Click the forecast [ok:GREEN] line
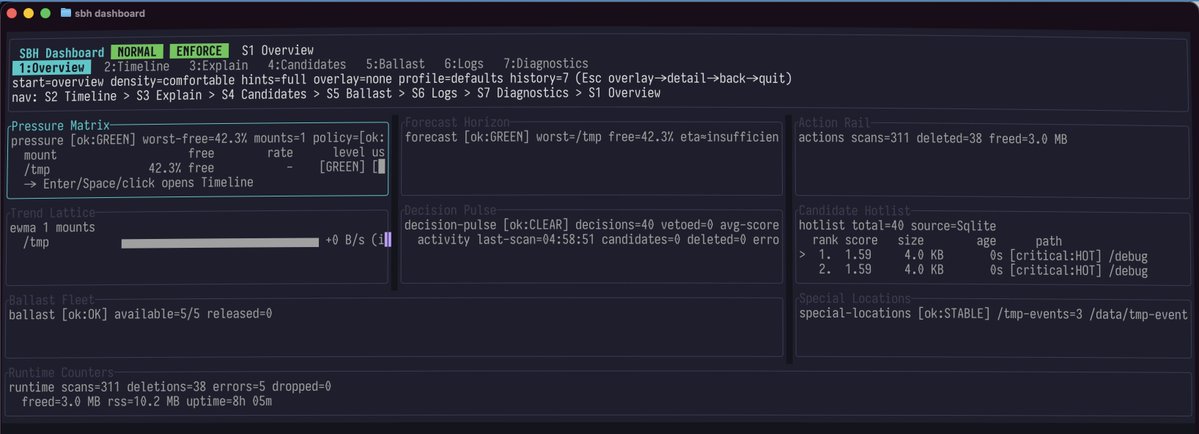Viewport: 1199px width, 434px height. pyautogui.click(x=592, y=138)
